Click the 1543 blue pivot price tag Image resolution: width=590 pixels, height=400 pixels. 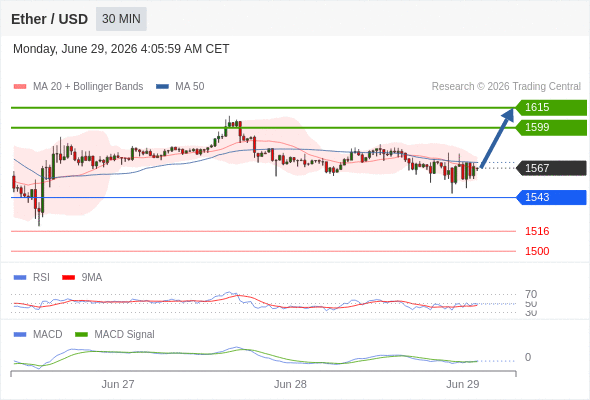point(551,197)
